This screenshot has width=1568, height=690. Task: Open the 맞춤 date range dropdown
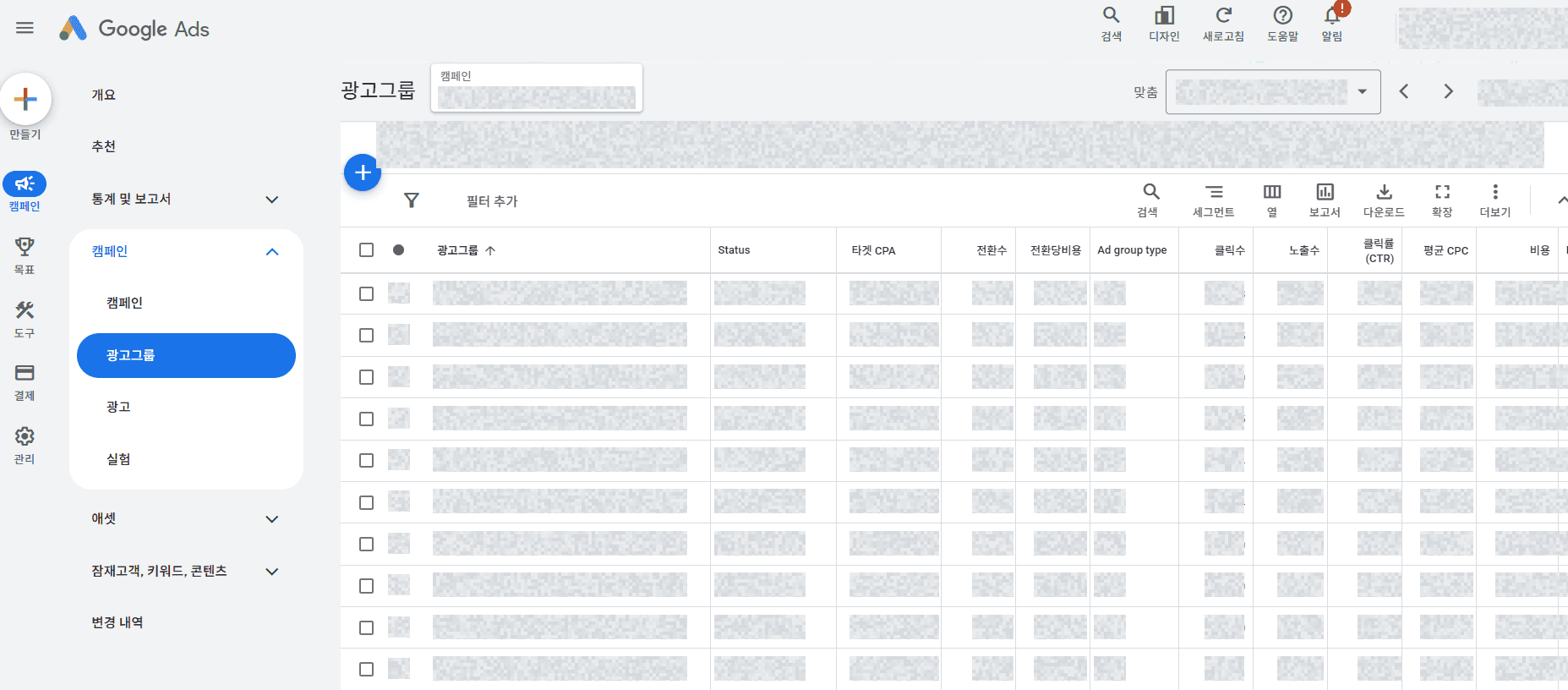click(1273, 92)
